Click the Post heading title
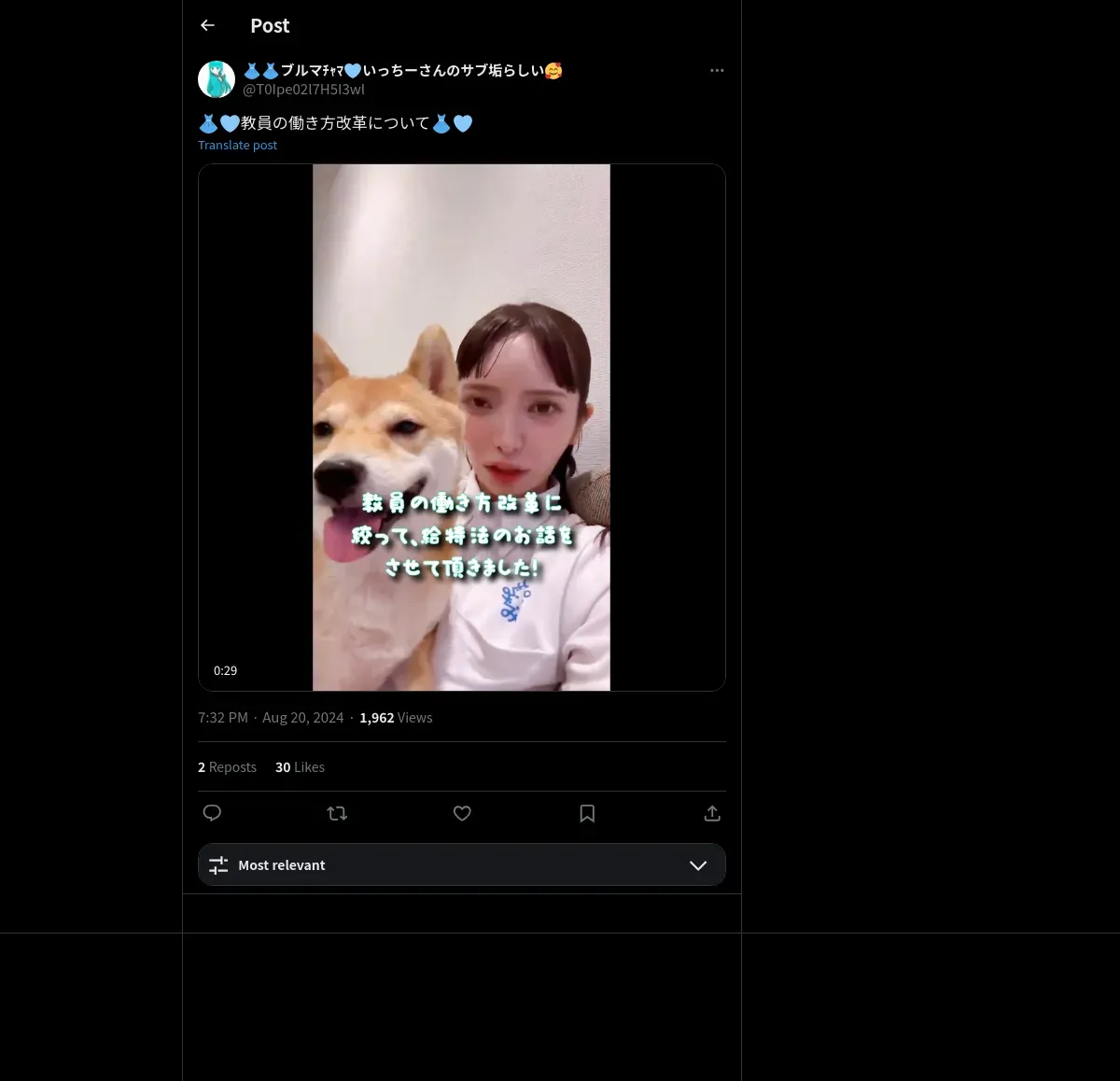Image resolution: width=1120 pixels, height=1081 pixels. [x=270, y=25]
